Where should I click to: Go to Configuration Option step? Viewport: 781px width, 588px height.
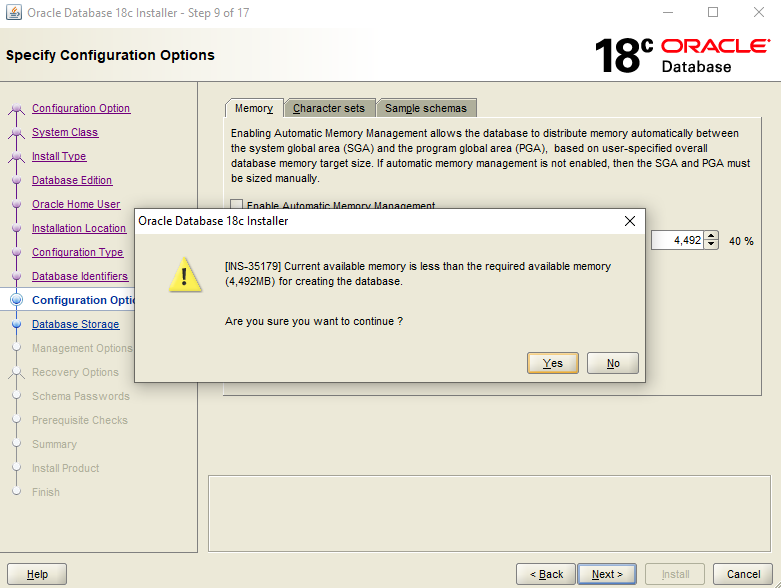pos(81,108)
